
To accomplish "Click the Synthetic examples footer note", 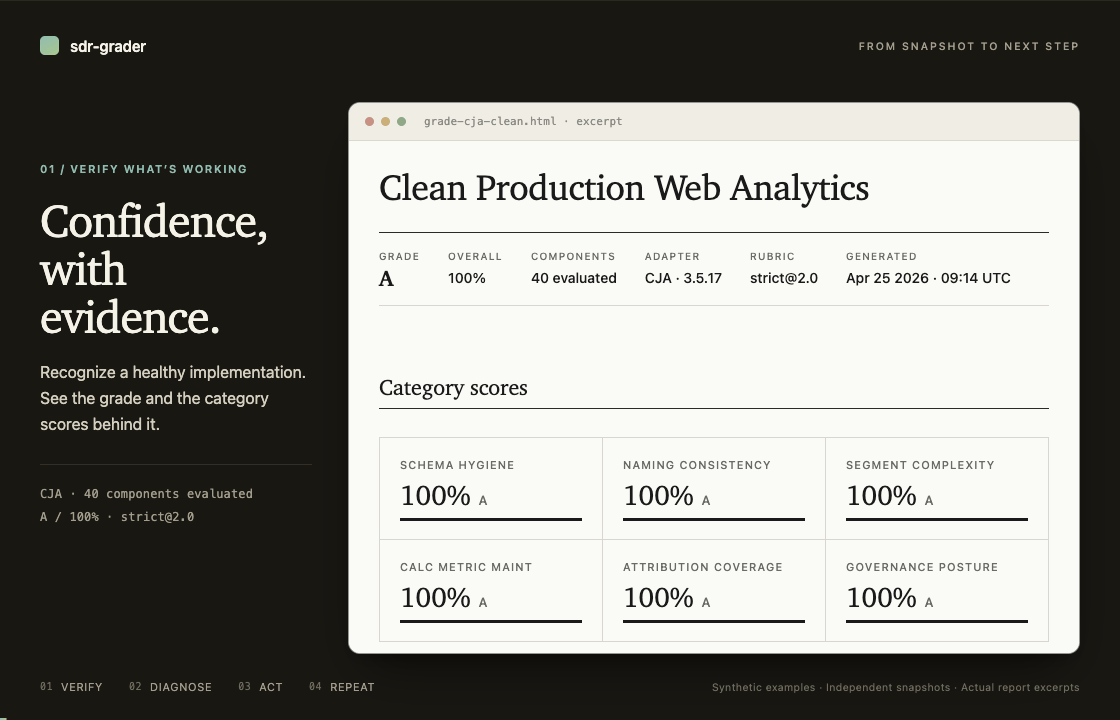I will point(895,687).
